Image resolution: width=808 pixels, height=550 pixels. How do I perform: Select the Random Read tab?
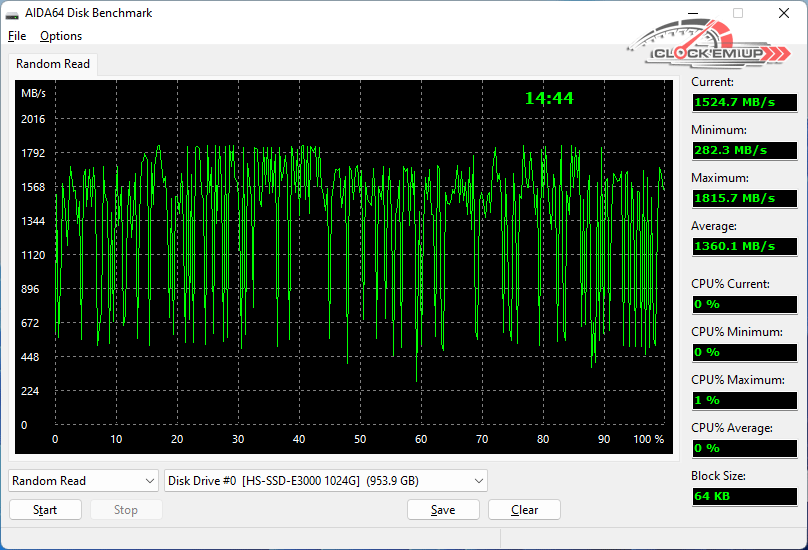(x=53, y=64)
